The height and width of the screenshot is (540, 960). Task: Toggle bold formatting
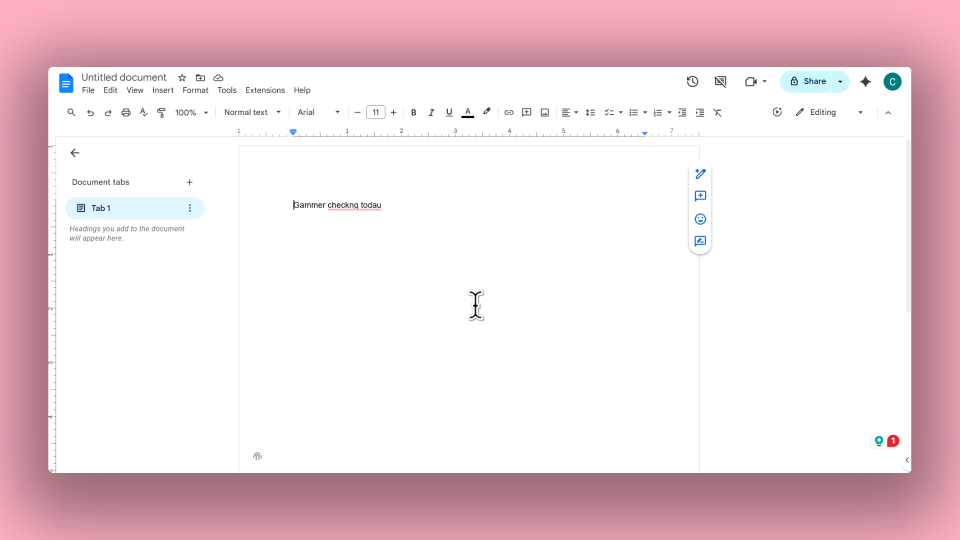[x=413, y=113]
